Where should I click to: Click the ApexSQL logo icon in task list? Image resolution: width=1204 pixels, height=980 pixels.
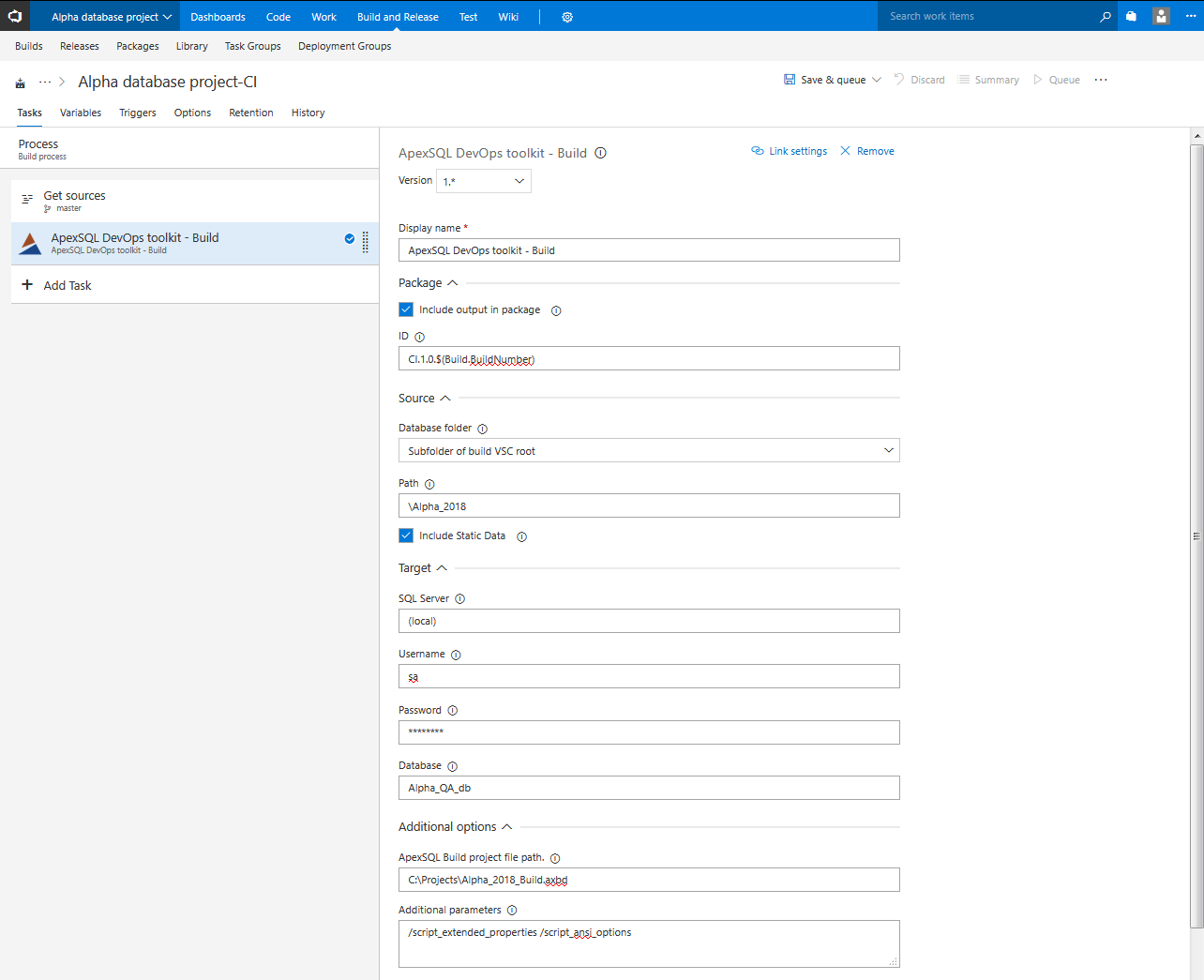[x=31, y=244]
